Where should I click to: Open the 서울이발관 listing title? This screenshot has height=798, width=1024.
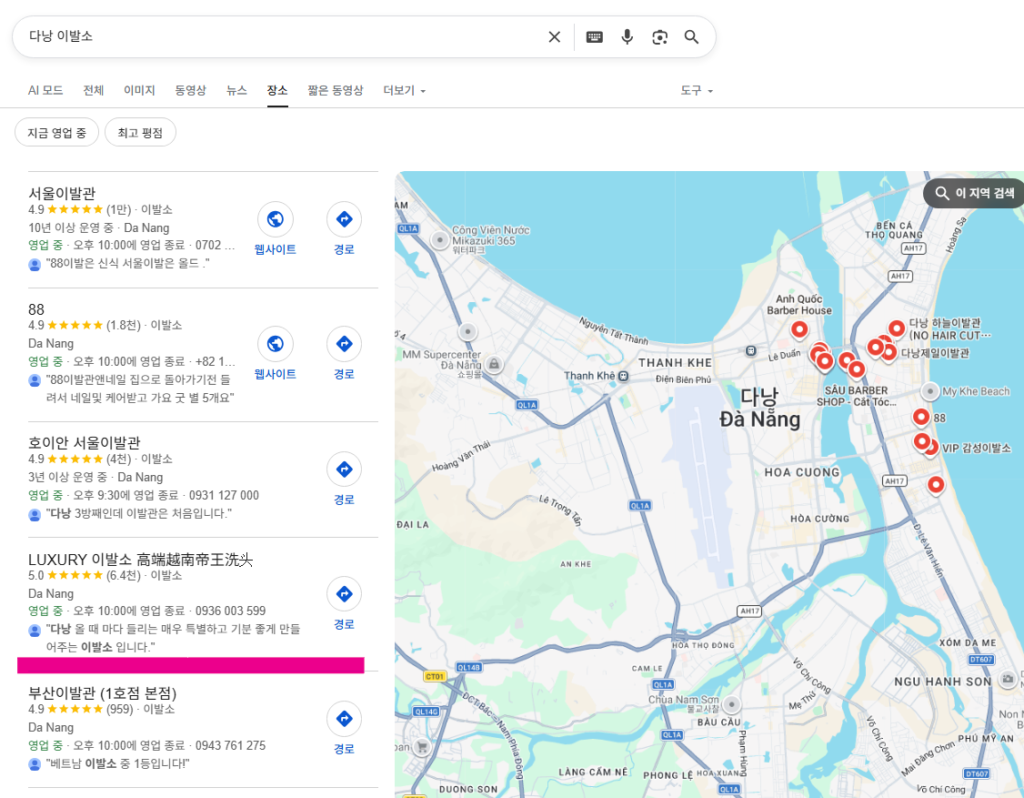pos(62,193)
